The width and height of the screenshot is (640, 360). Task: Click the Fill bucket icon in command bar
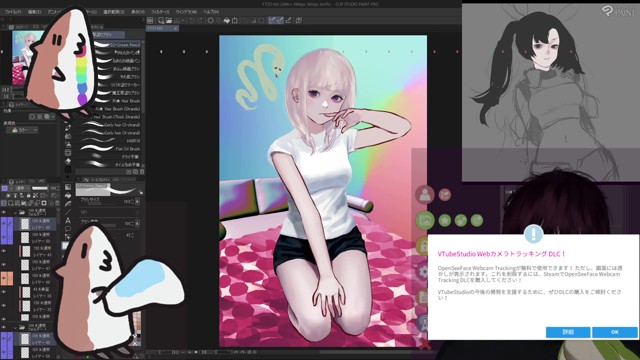pyautogui.click(x=227, y=20)
